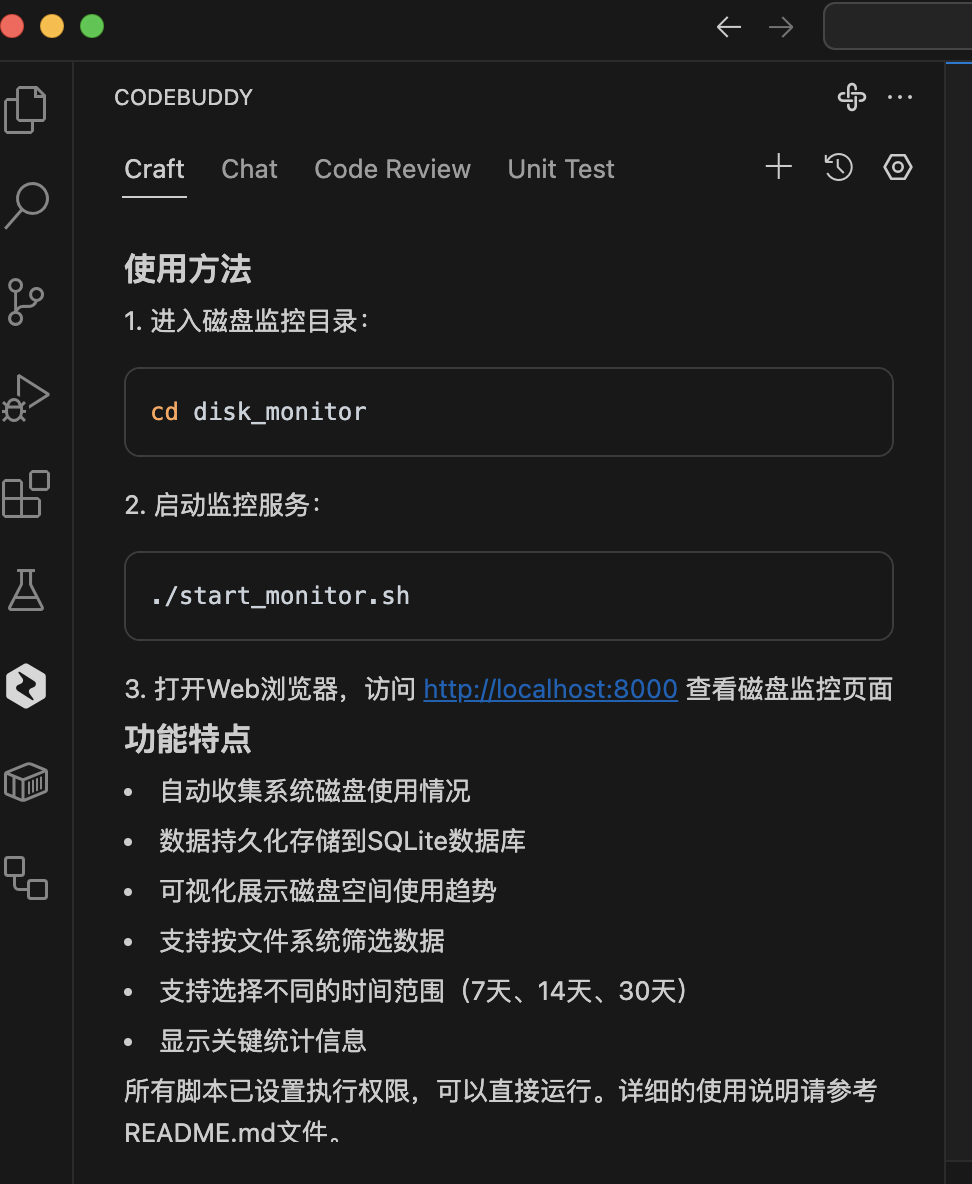The height and width of the screenshot is (1184, 972).
Task: Click step text 进入磁盘监控目录
Action: point(255,321)
